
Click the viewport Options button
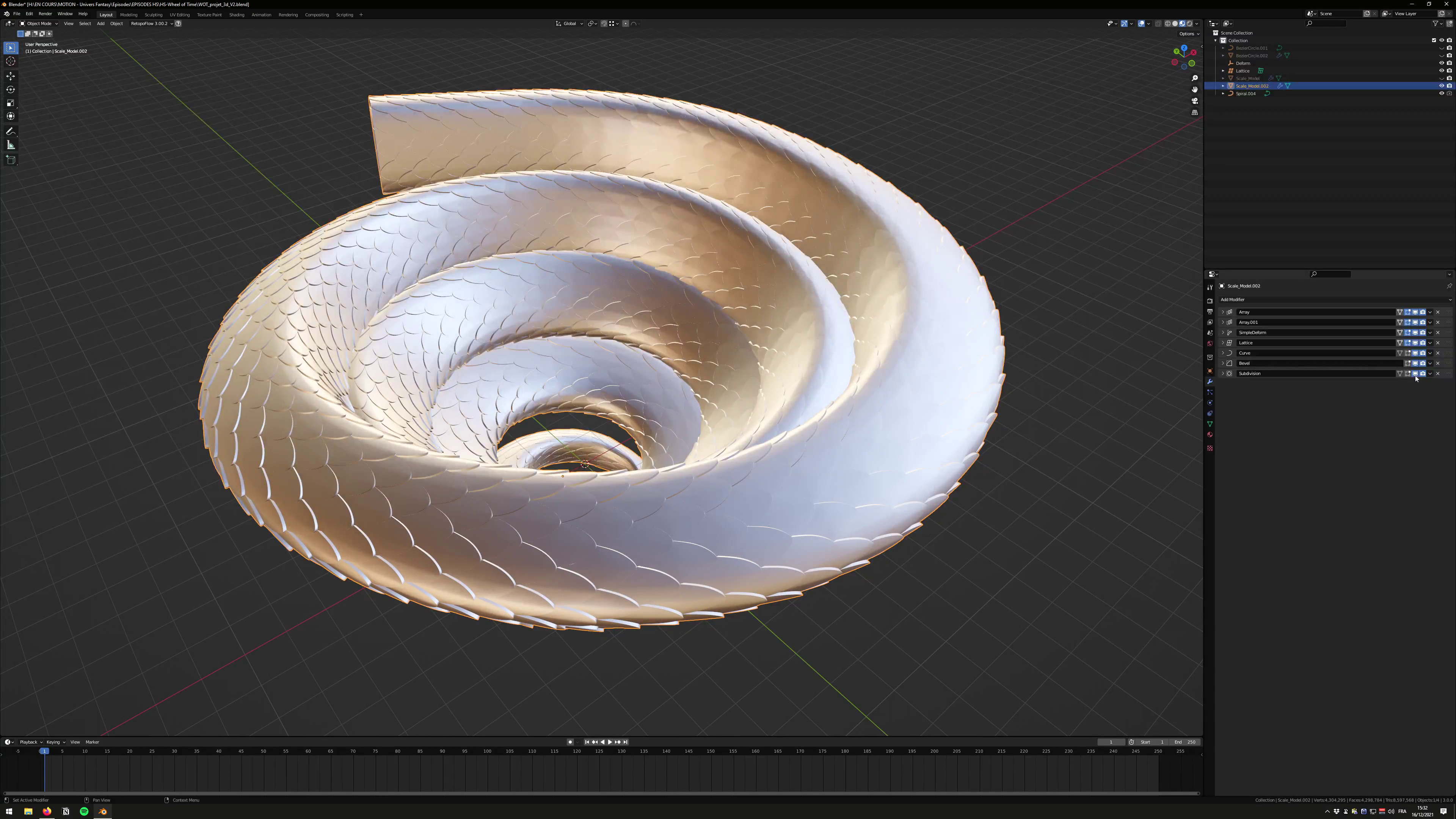[x=1189, y=33]
